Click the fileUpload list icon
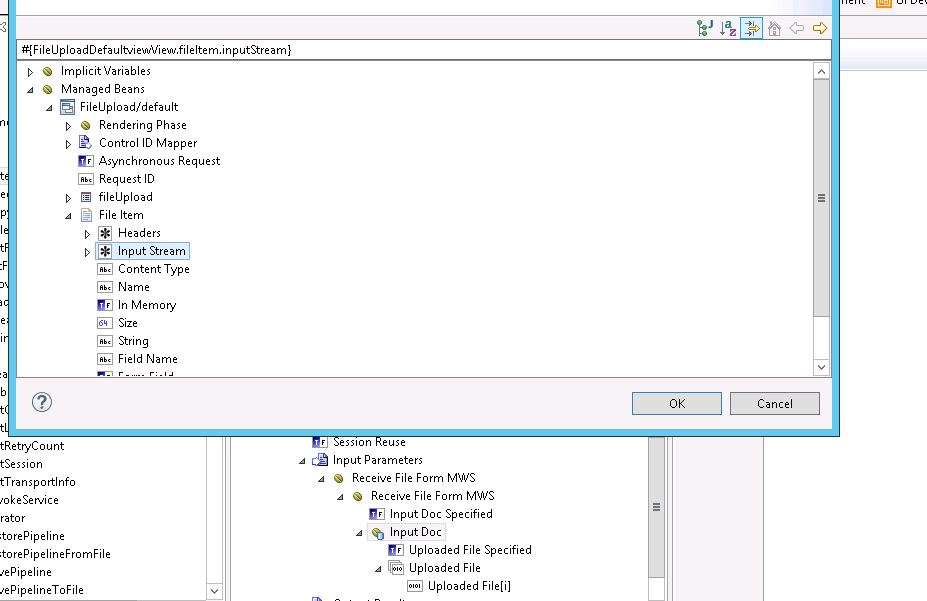This screenshot has width=927, height=601. pos(86,197)
